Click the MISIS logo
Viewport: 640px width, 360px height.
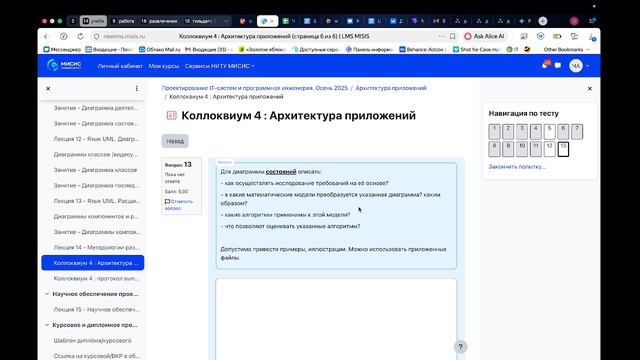(64, 65)
